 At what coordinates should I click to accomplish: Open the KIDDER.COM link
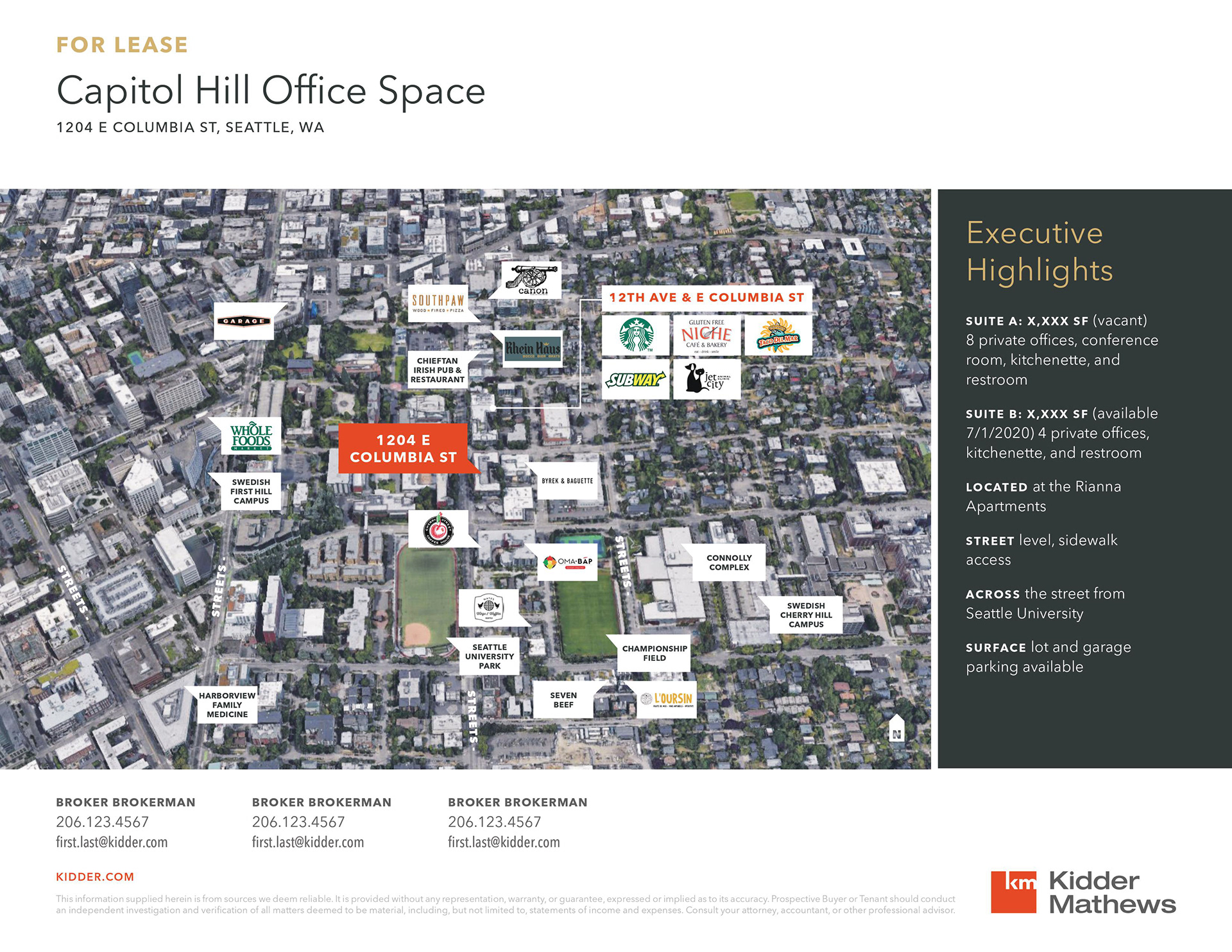coord(95,877)
